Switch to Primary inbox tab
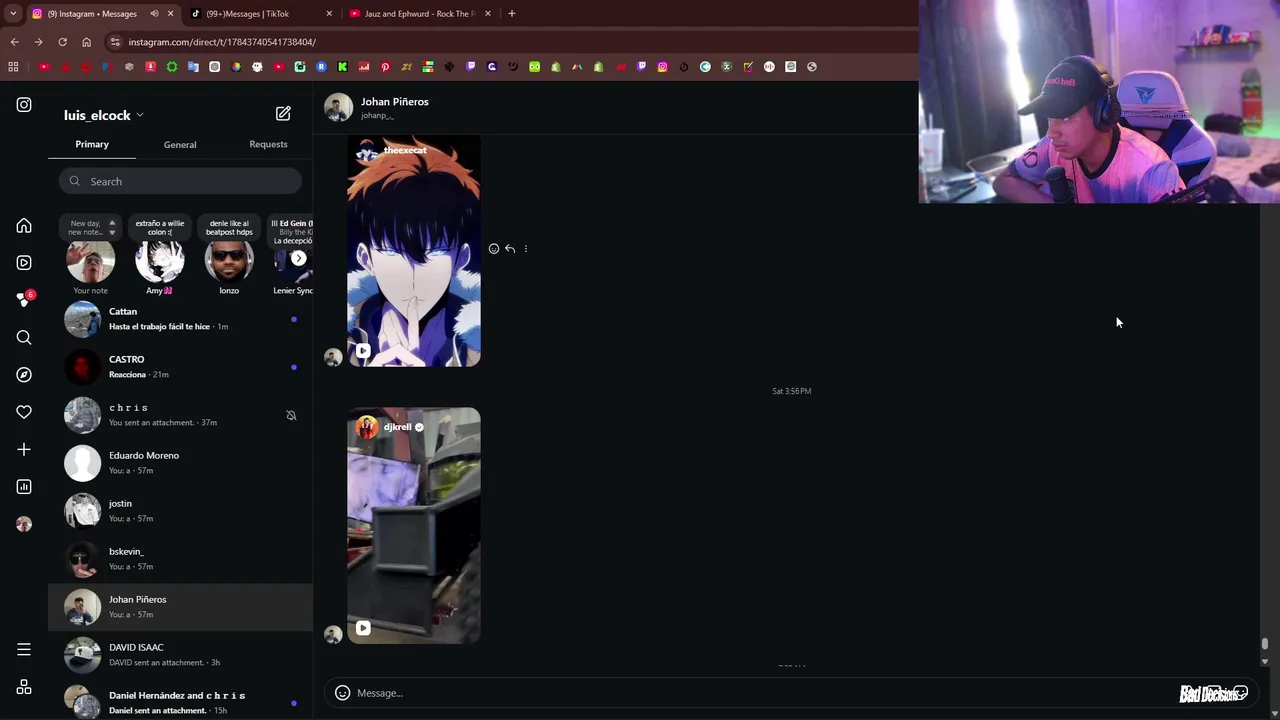Screen dimensions: 1280x720 (x=92, y=144)
